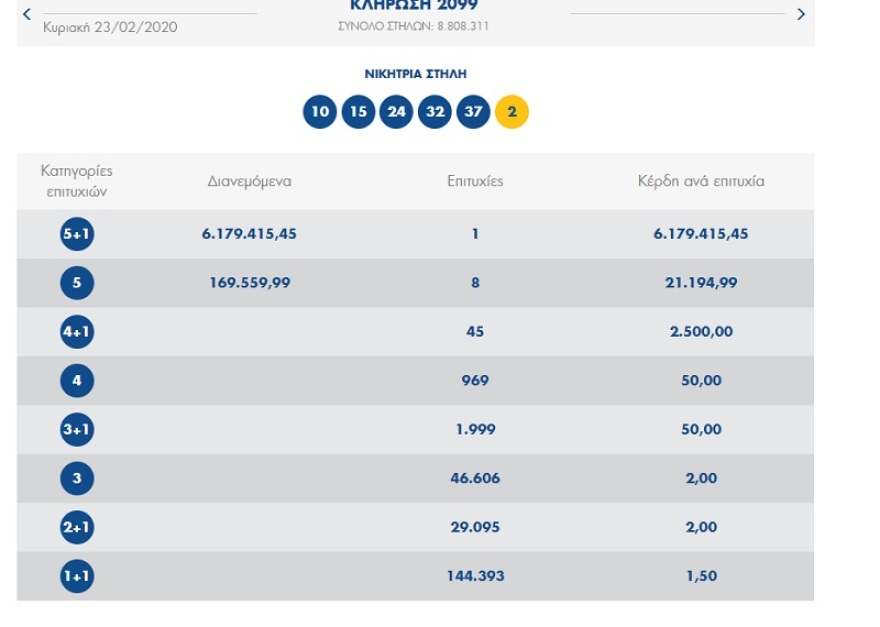Go to next draw with right arrow
Image resolution: width=880 pixels, height=627 pixels.
coord(800,14)
